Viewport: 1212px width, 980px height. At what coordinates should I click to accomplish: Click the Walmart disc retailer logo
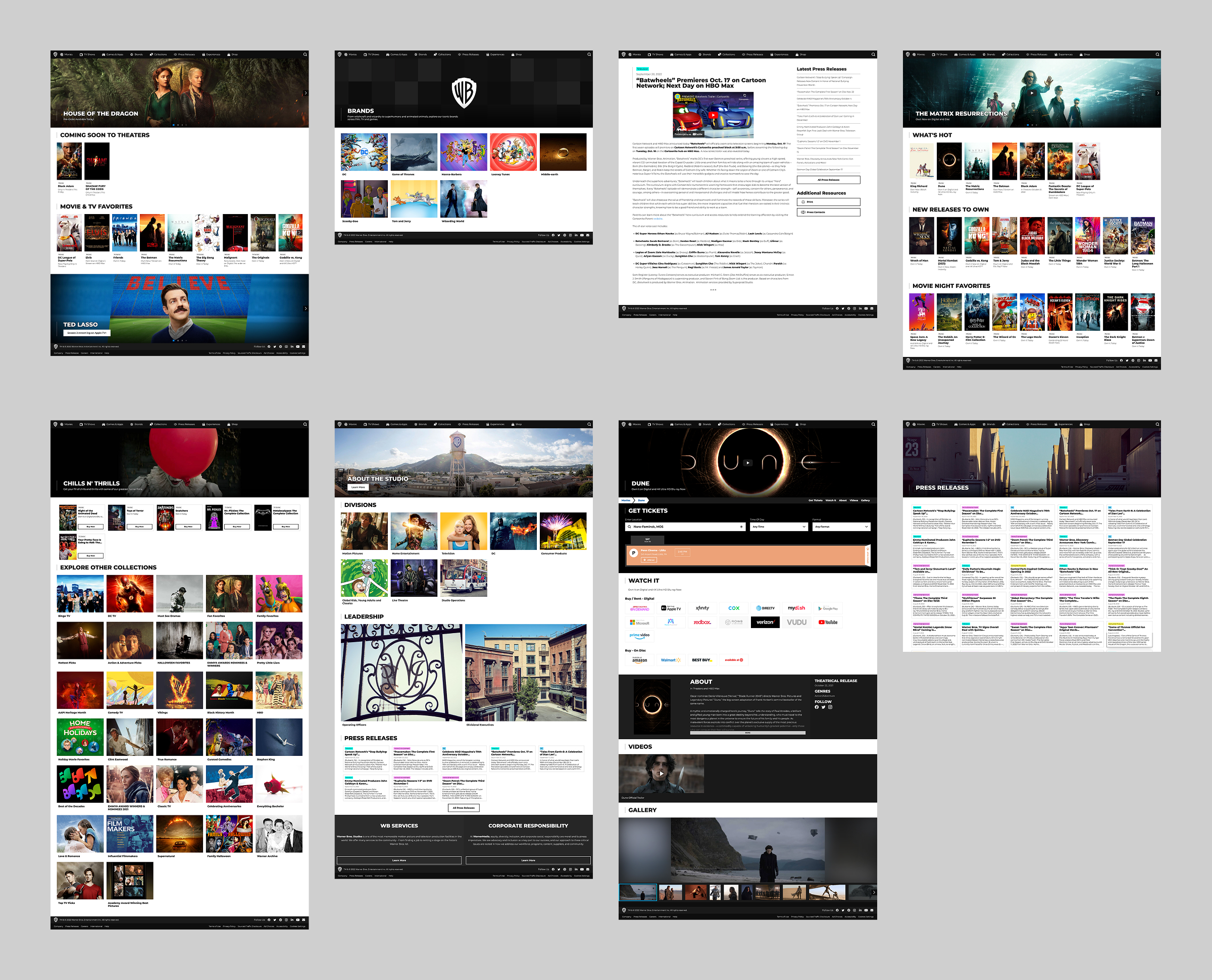671,660
